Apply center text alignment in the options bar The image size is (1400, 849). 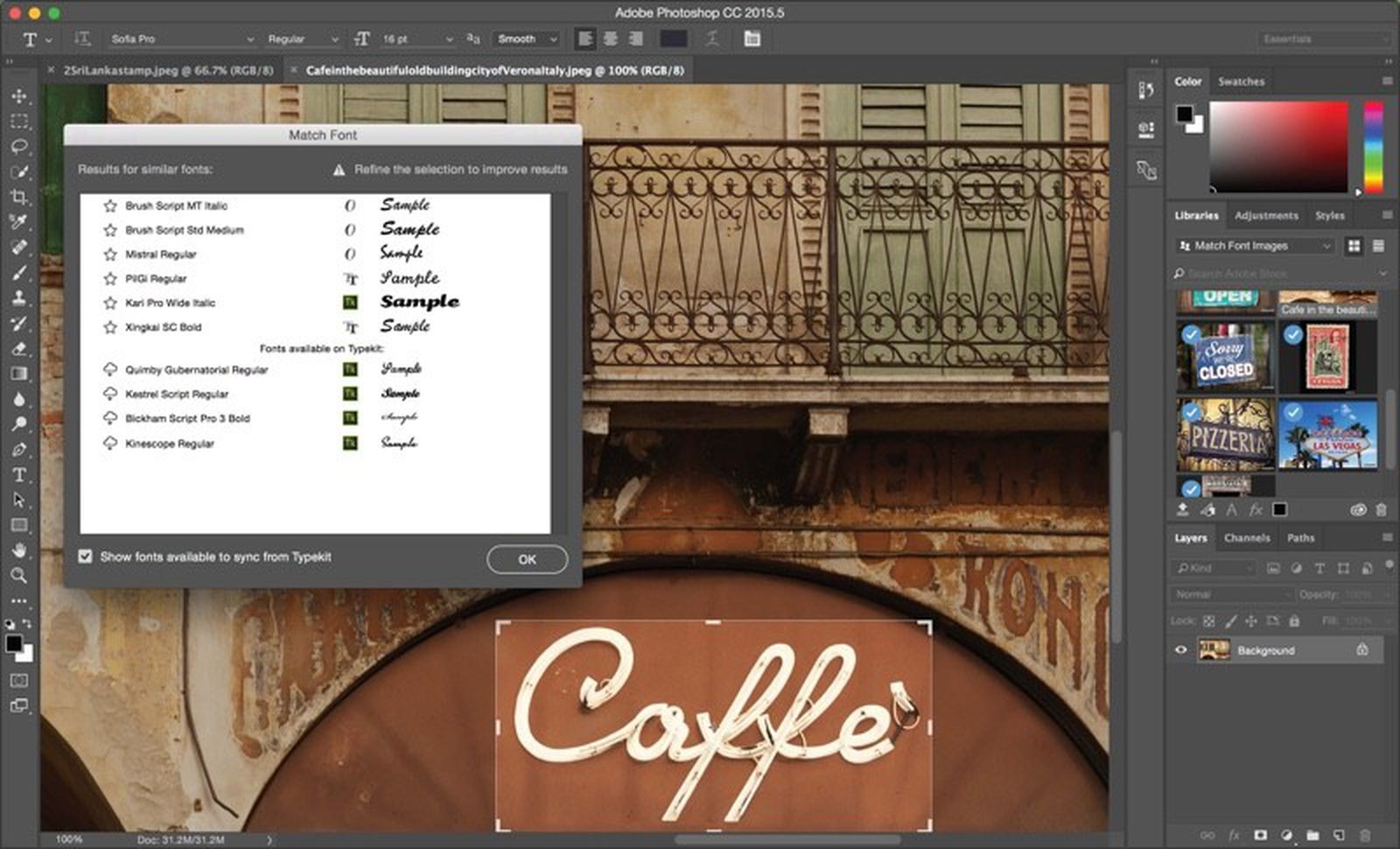click(x=610, y=39)
